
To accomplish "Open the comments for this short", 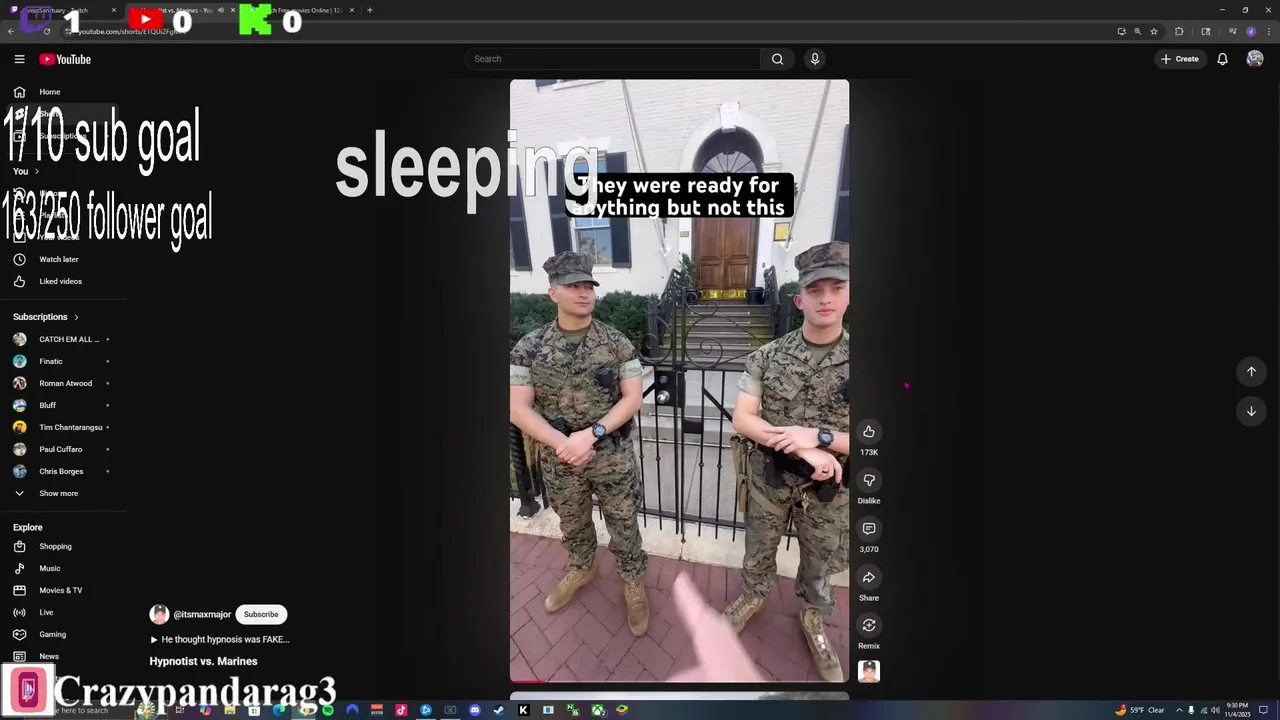I will coord(869,528).
